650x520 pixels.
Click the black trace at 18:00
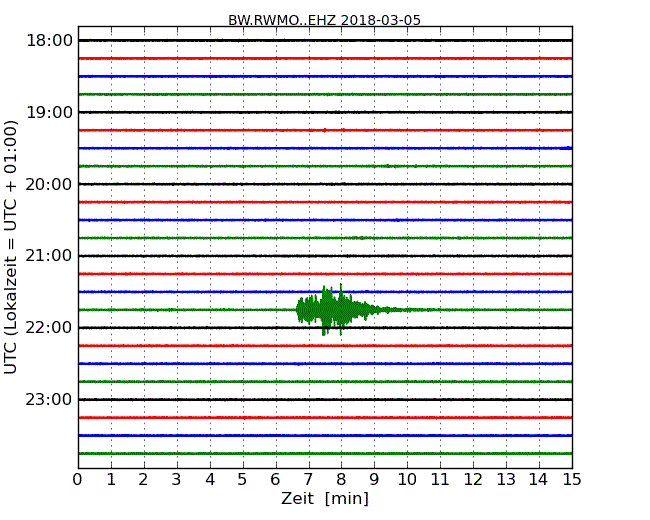tap(325, 41)
